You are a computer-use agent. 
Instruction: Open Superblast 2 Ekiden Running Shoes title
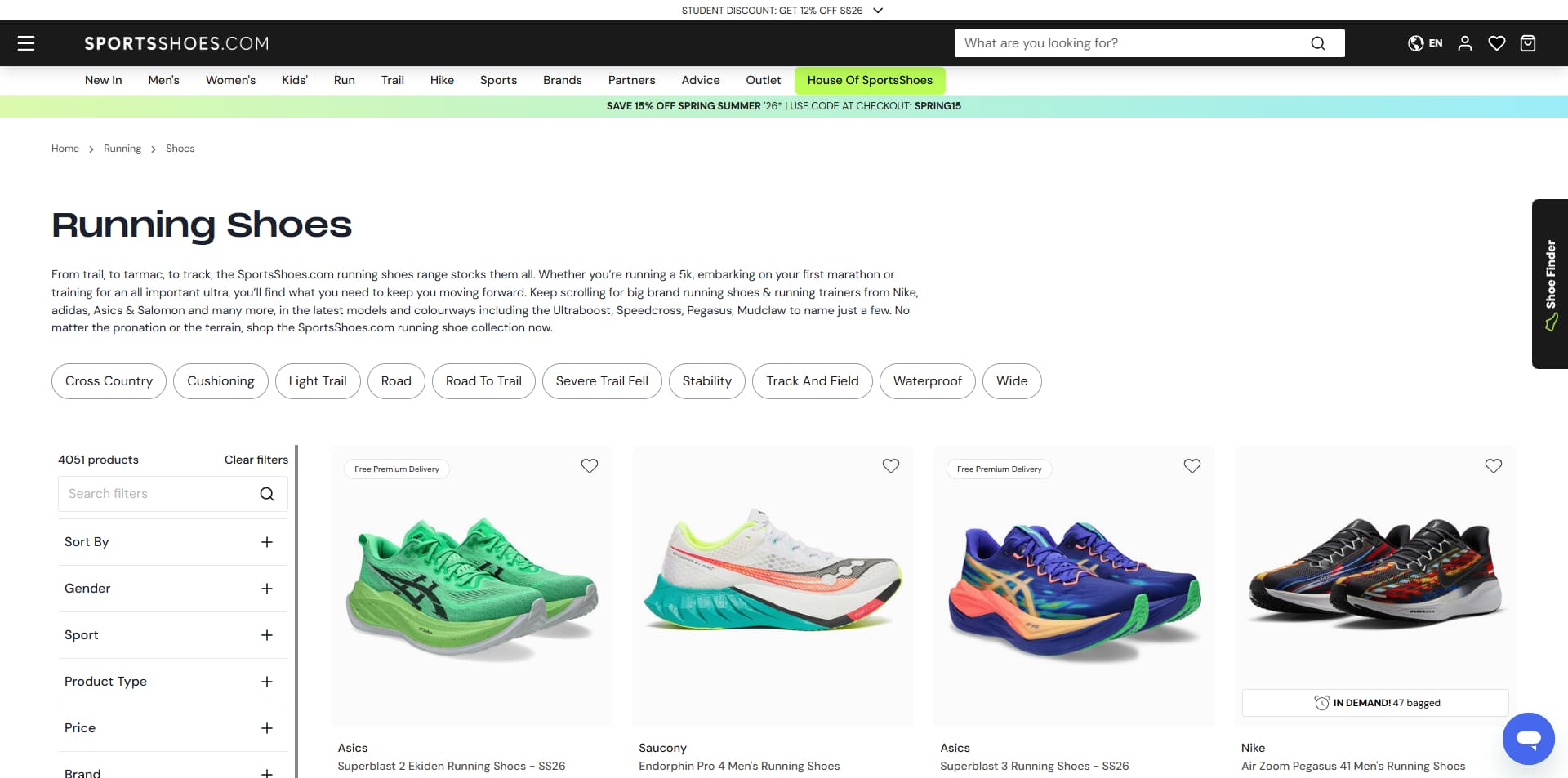click(x=452, y=766)
